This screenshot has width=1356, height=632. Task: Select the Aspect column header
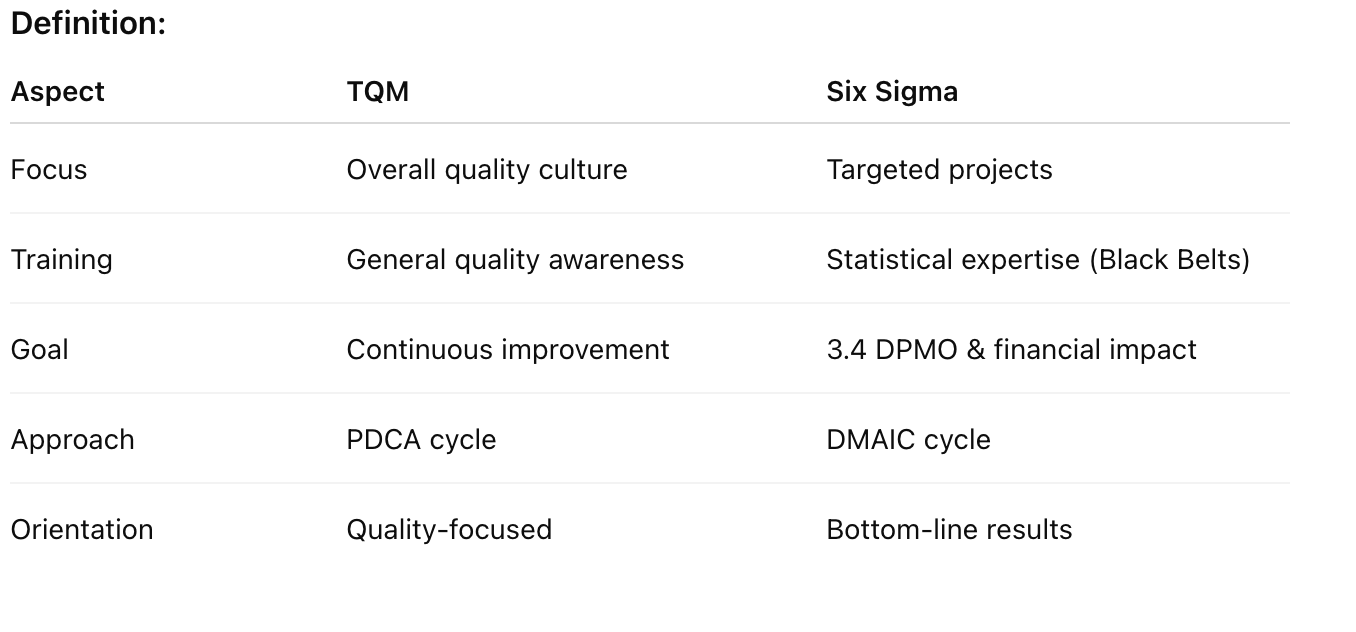point(58,92)
